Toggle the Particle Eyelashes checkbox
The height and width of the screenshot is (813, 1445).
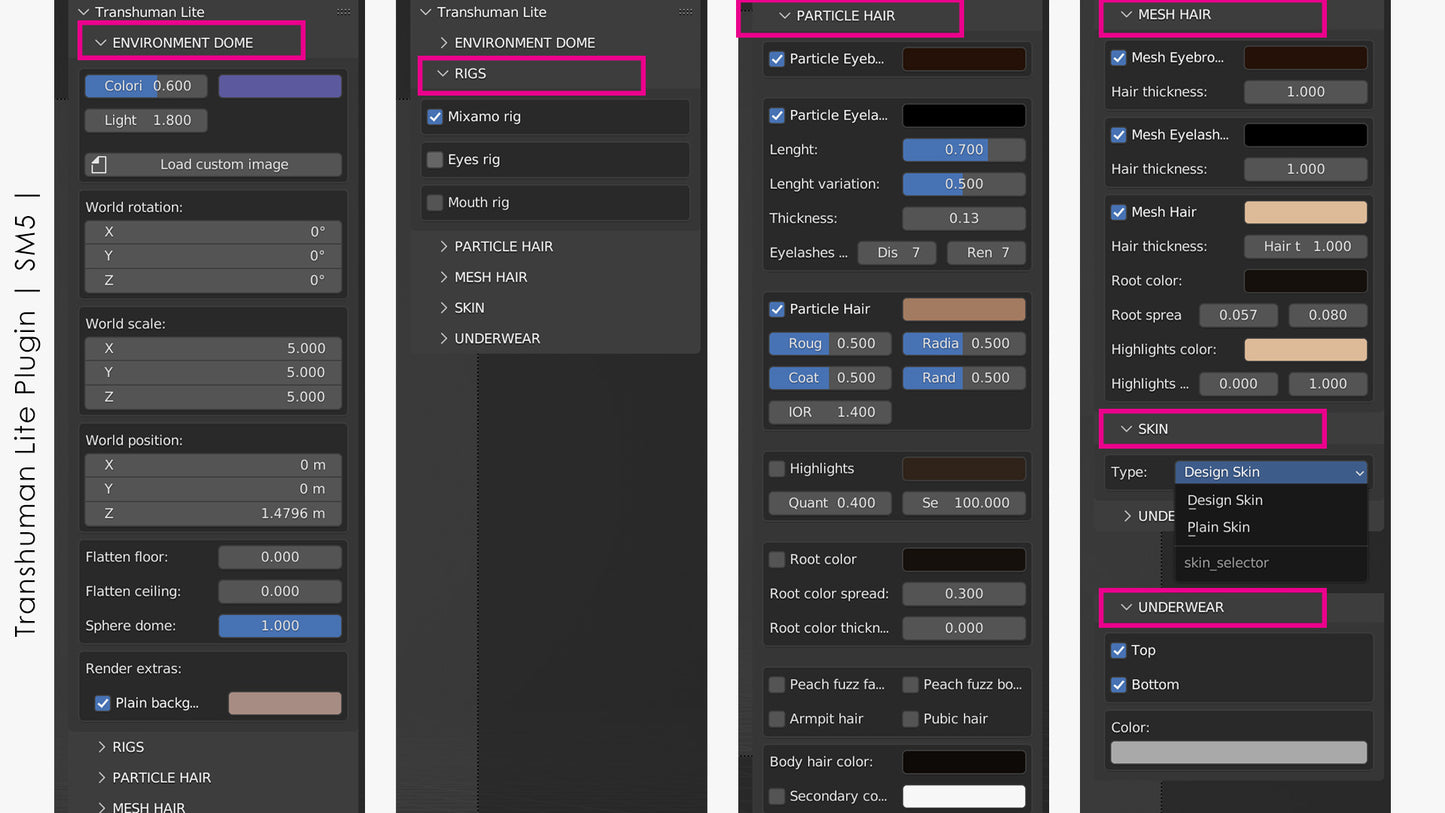(777, 115)
